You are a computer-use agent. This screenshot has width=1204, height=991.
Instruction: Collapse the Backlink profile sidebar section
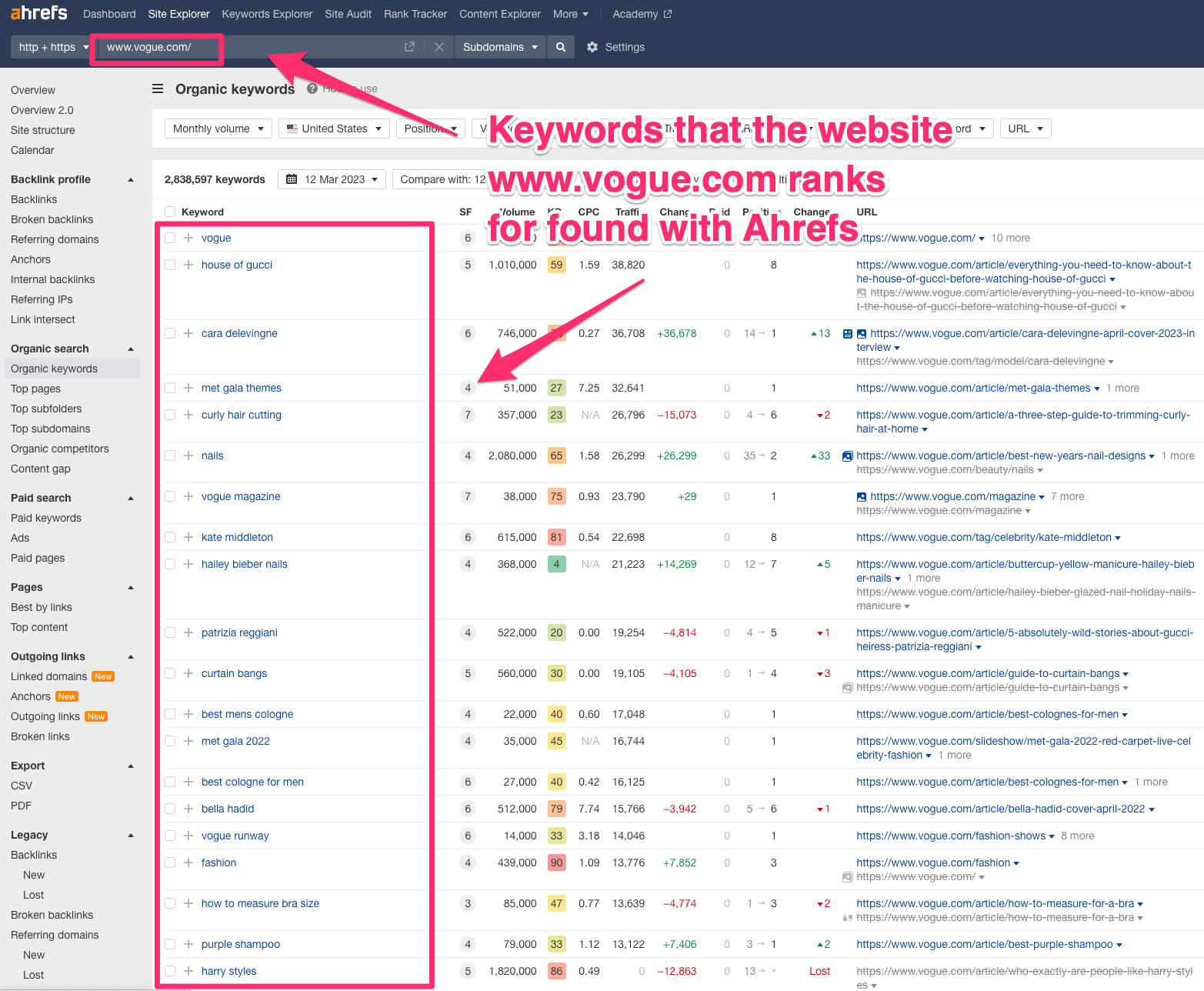[131, 179]
